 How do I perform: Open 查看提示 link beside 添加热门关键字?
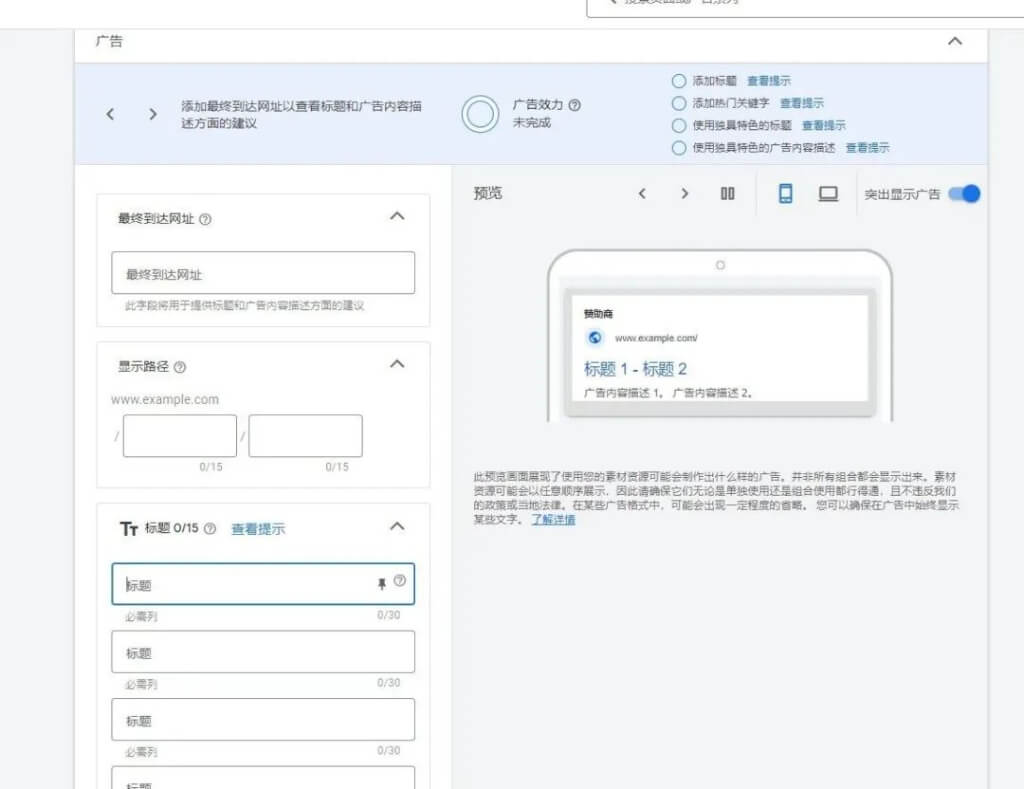pos(802,103)
